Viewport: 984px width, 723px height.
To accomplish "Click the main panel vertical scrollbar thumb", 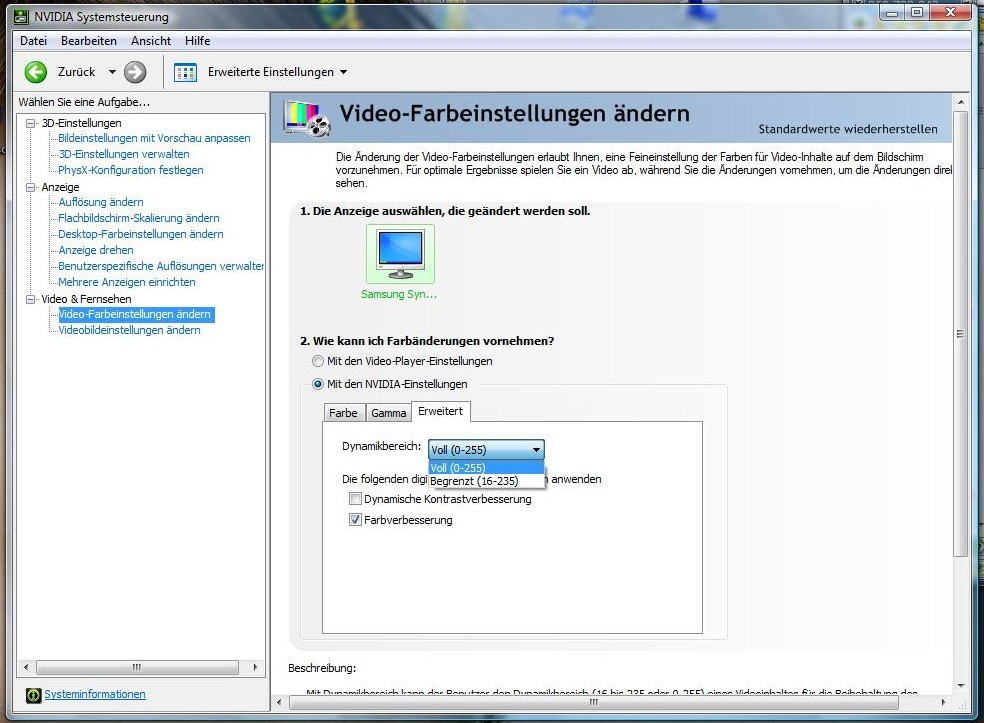I will pyautogui.click(x=960, y=333).
